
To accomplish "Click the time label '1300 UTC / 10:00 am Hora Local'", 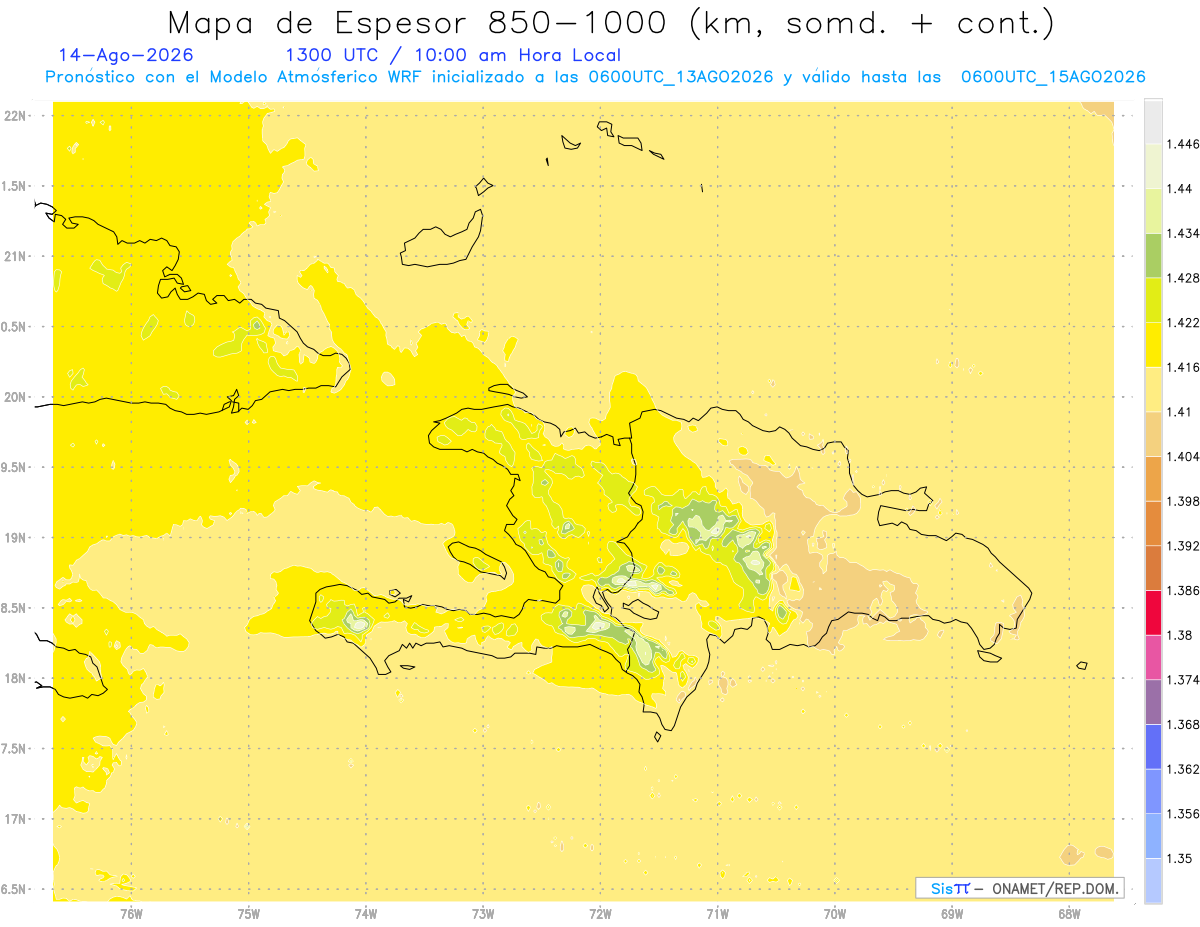I will pyautogui.click(x=453, y=56).
